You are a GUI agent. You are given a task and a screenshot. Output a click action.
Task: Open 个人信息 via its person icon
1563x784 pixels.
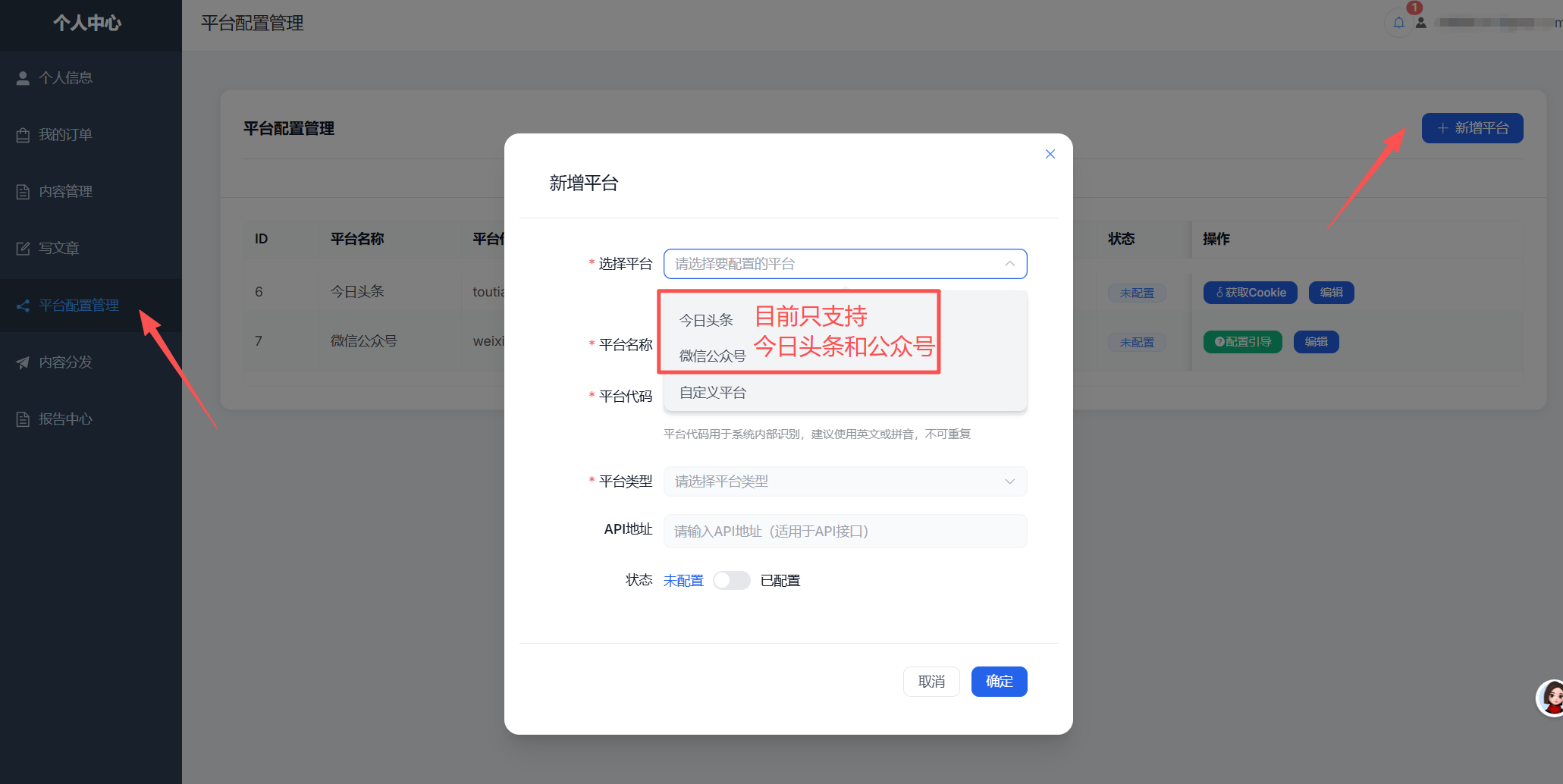[x=23, y=78]
